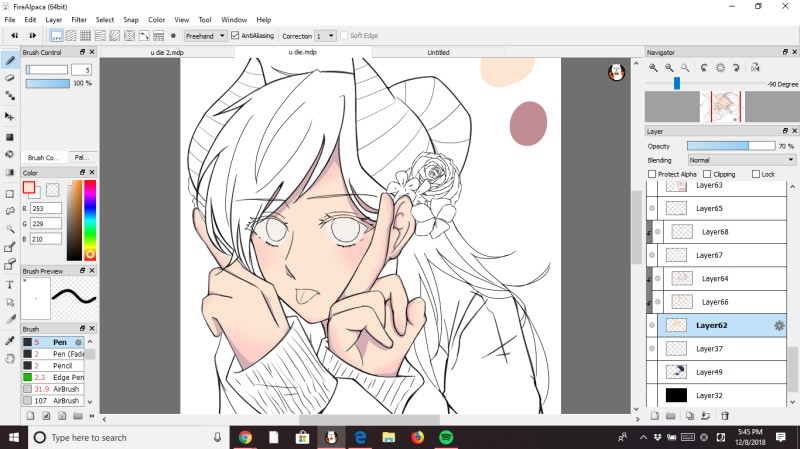This screenshot has width=800, height=449.
Task: Open the Snap menu
Action: tap(131, 19)
